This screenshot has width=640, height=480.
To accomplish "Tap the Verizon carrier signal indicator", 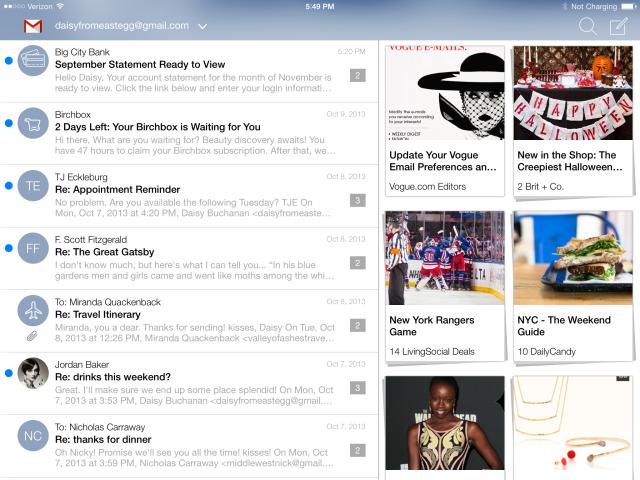I will tap(28, 7).
